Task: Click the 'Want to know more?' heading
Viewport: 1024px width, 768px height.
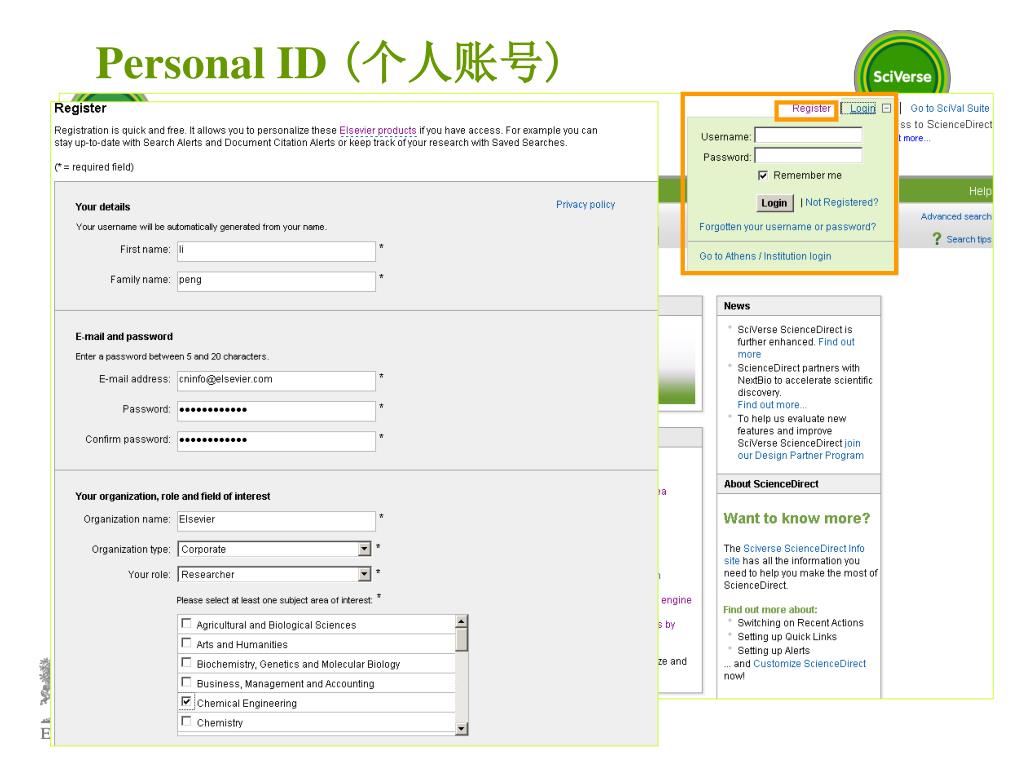Action: pos(797,519)
